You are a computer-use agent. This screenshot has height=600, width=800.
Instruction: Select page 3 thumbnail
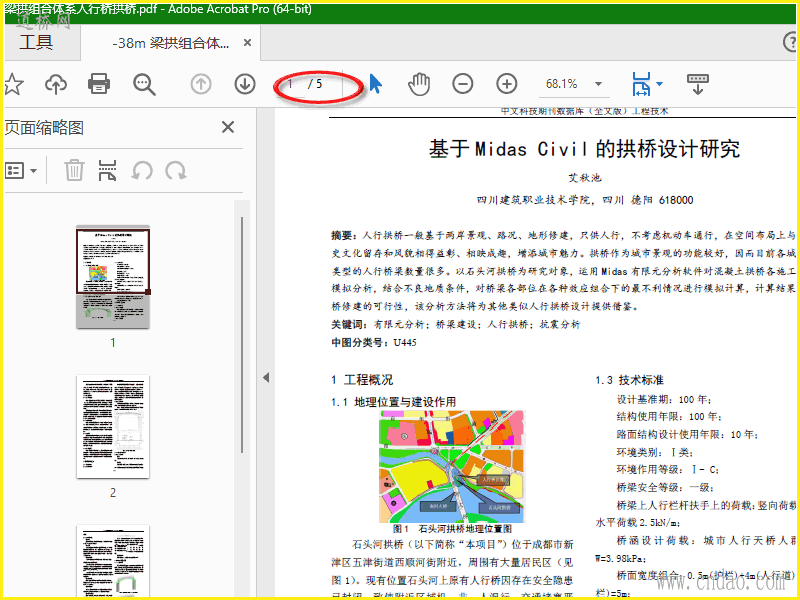[113, 561]
